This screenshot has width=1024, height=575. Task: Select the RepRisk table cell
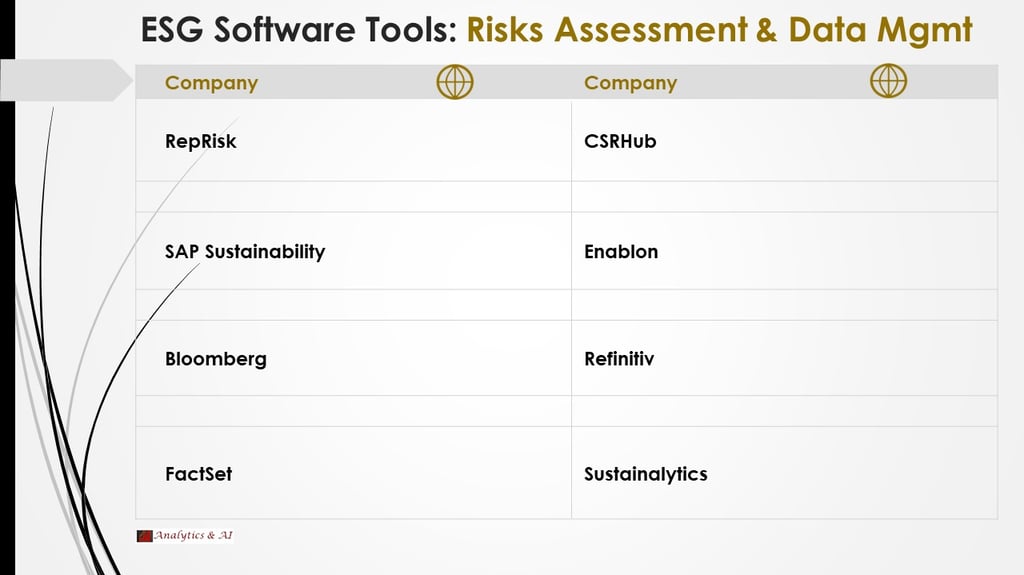tap(353, 140)
